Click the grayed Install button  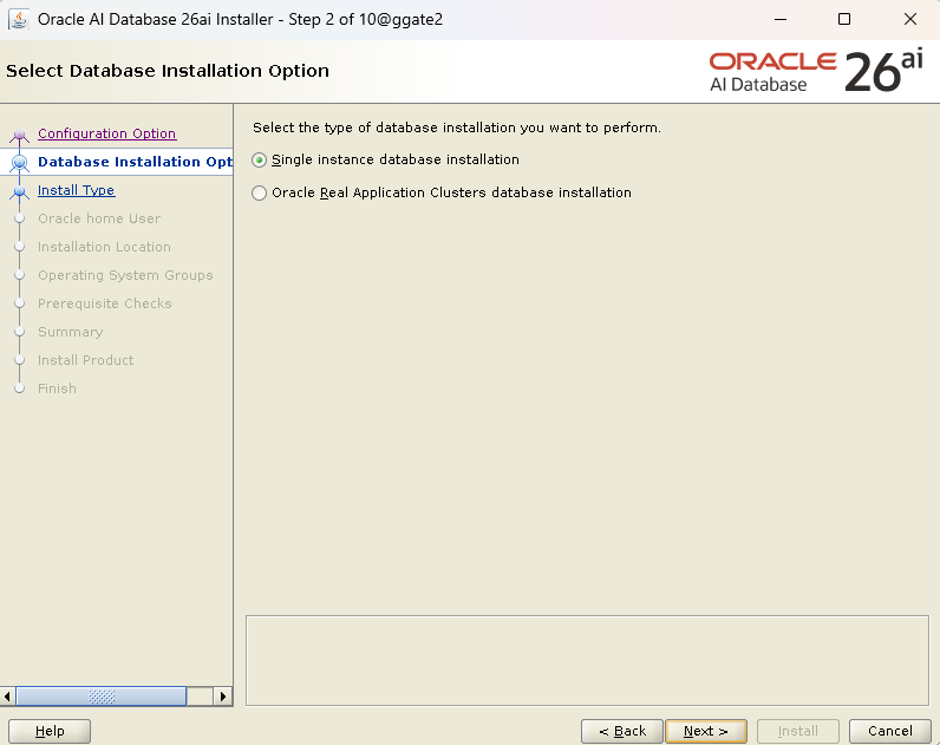pos(797,731)
